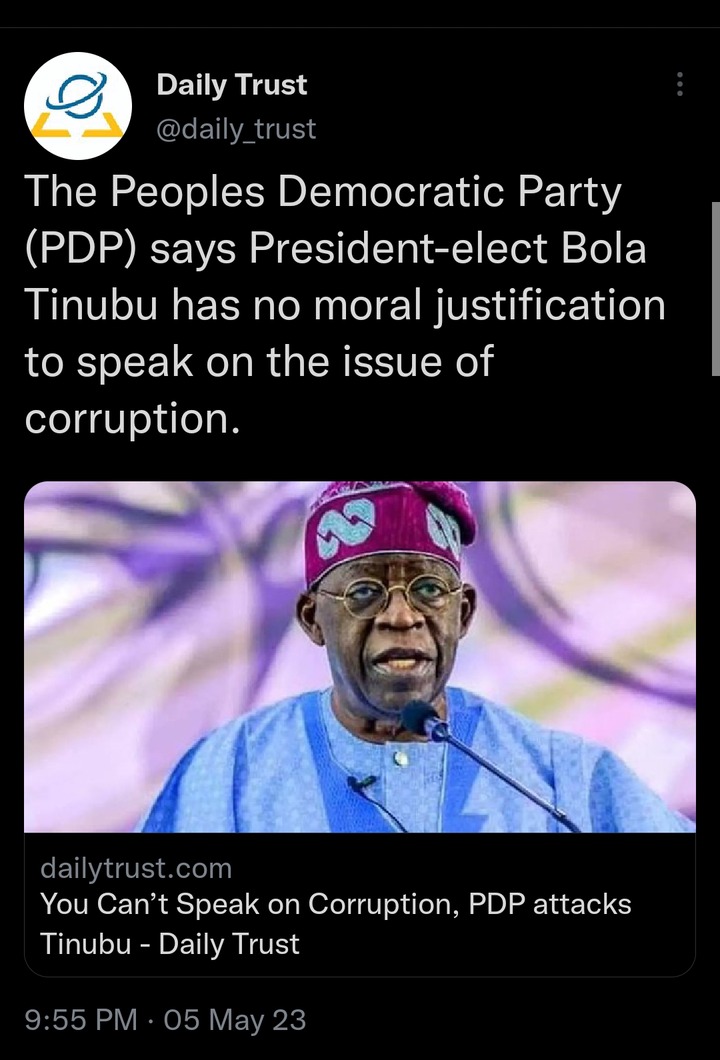Click the 05 May 23 date
Screen dimensions: 720x1060
(x=235, y=1019)
